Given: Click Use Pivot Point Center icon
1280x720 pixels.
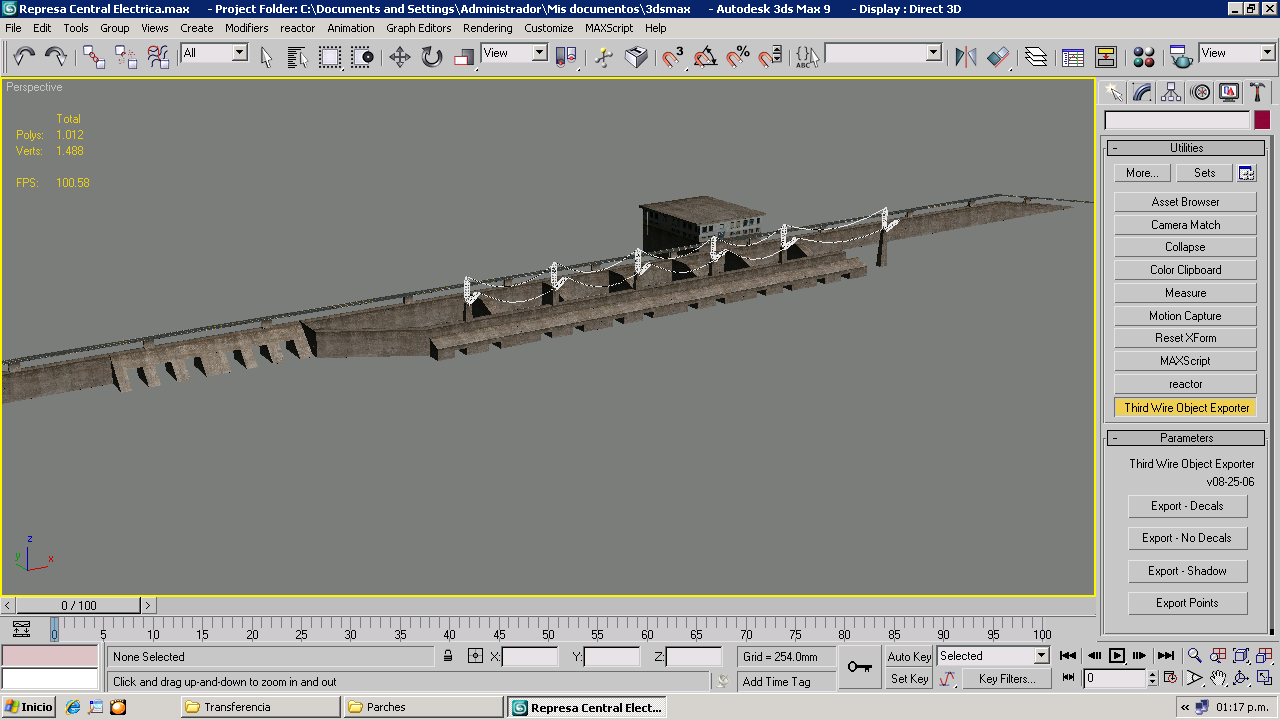Looking at the screenshot, I should tap(566, 57).
